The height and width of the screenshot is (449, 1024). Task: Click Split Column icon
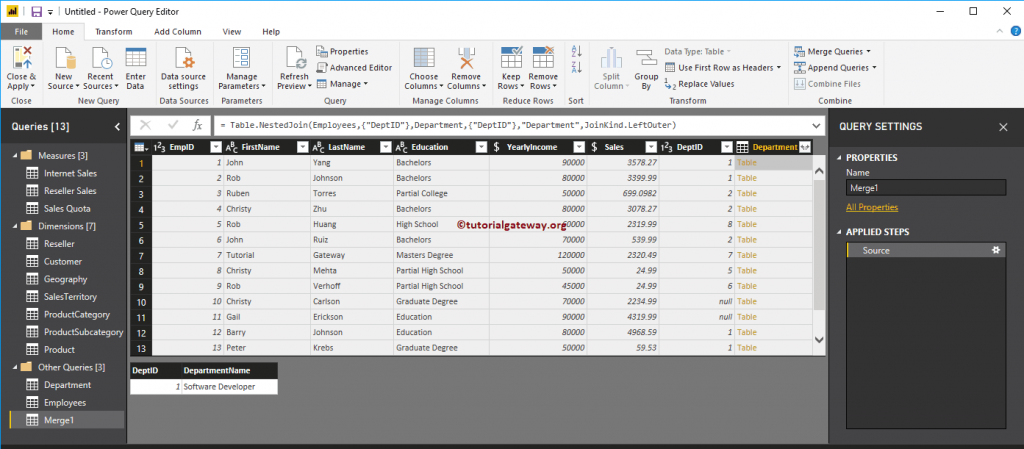611,57
